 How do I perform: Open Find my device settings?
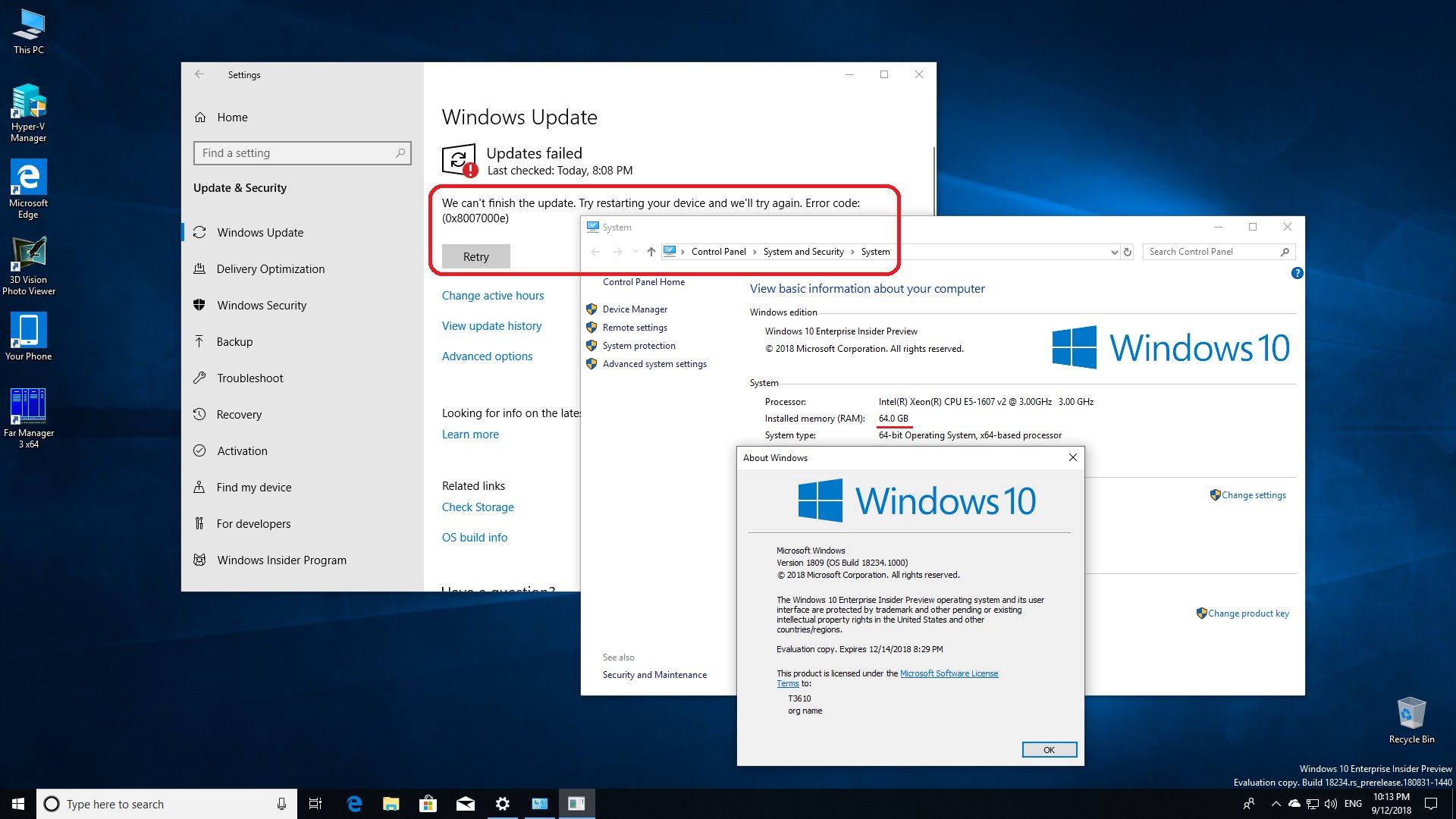coord(302,488)
